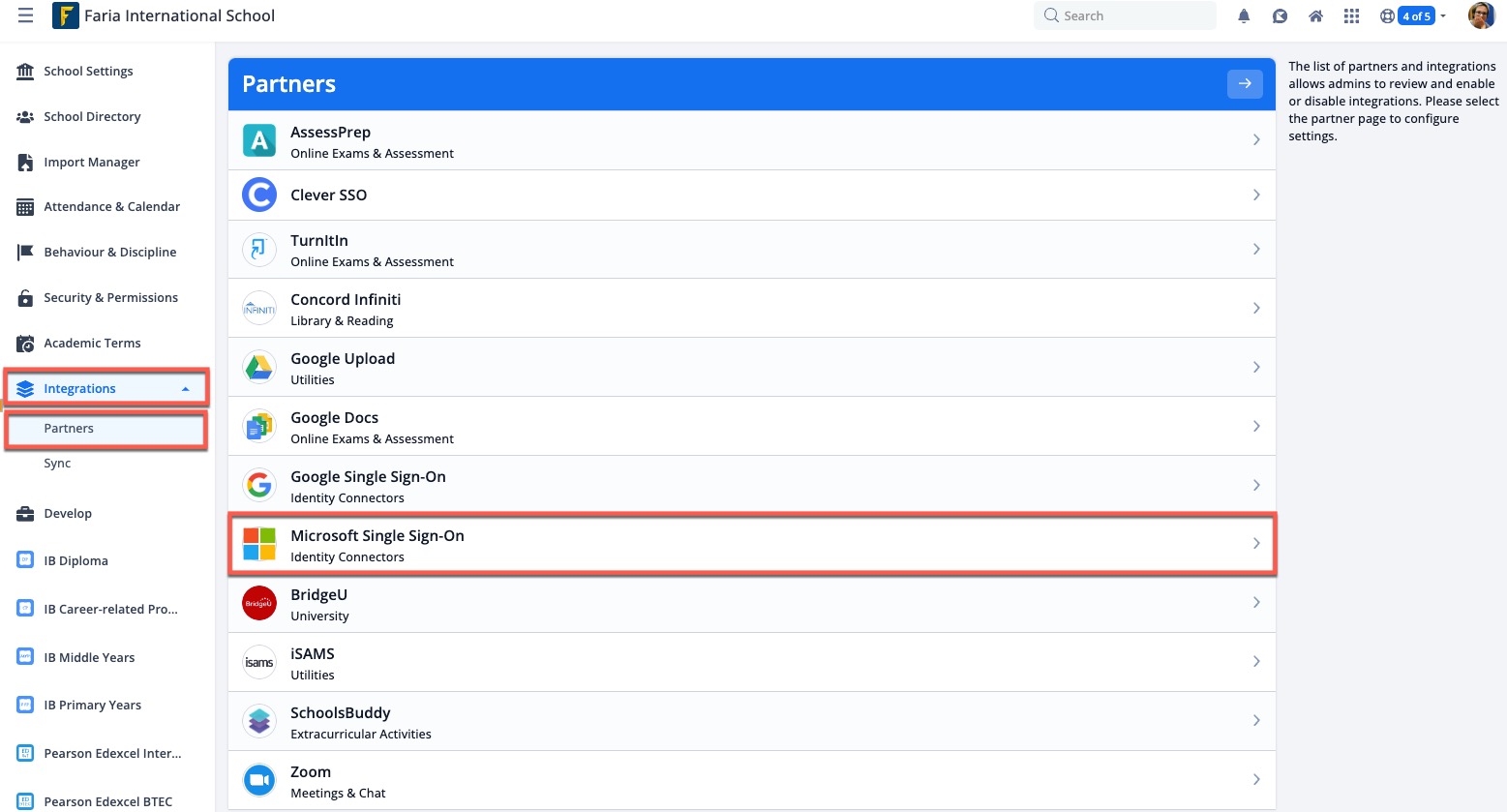Click the profile avatar

(x=1481, y=15)
